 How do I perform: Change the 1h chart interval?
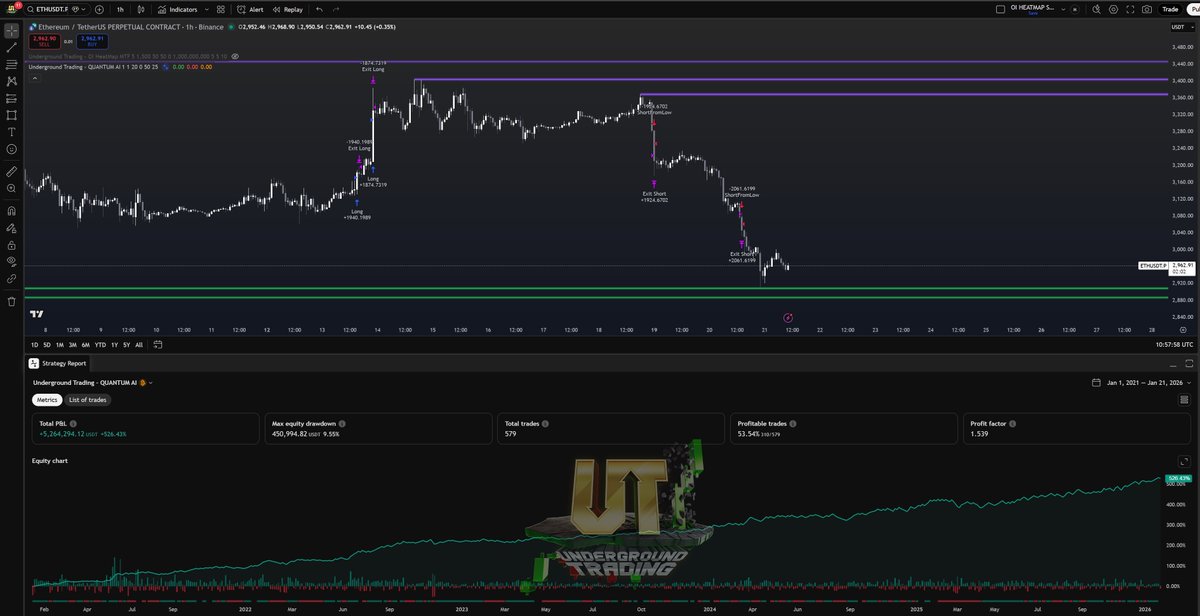click(120, 9)
